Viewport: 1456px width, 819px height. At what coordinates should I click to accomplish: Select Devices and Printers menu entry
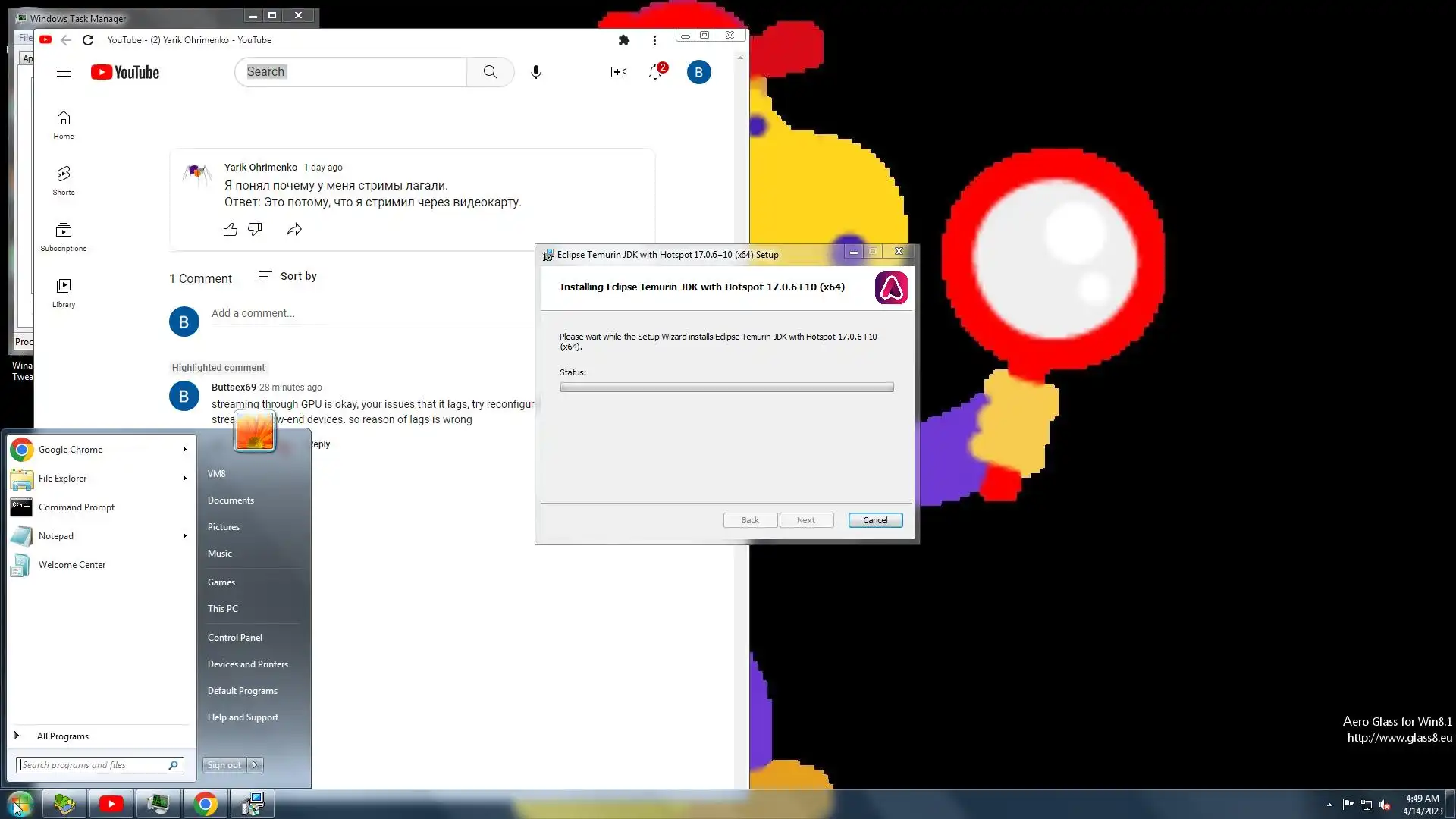tap(248, 664)
